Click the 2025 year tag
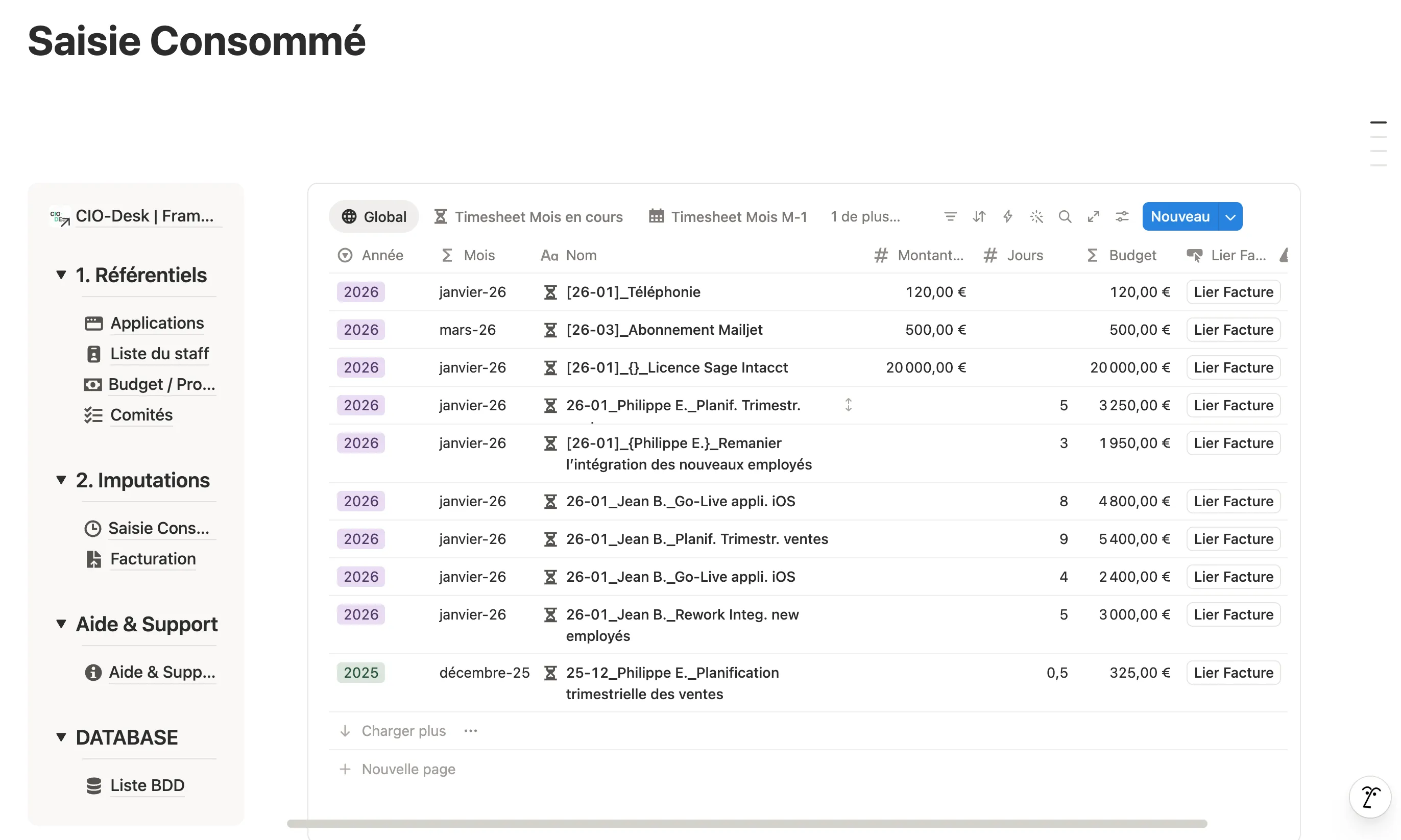 click(x=361, y=673)
